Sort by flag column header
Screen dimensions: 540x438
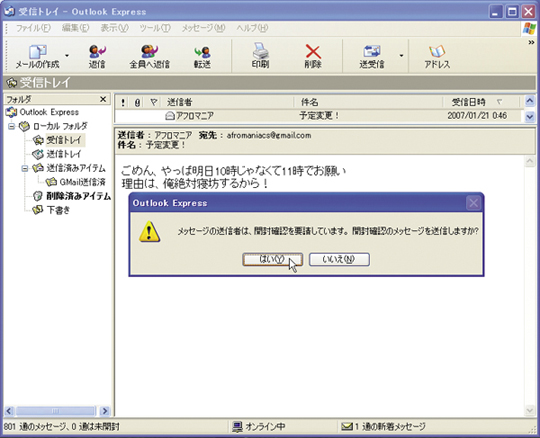coord(154,102)
